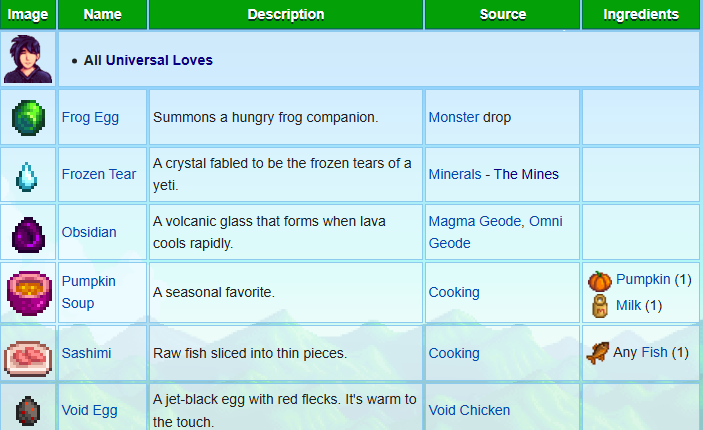Follow the Frozen Tear name link
This screenshot has width=703, height=430.
click(98, 175)
